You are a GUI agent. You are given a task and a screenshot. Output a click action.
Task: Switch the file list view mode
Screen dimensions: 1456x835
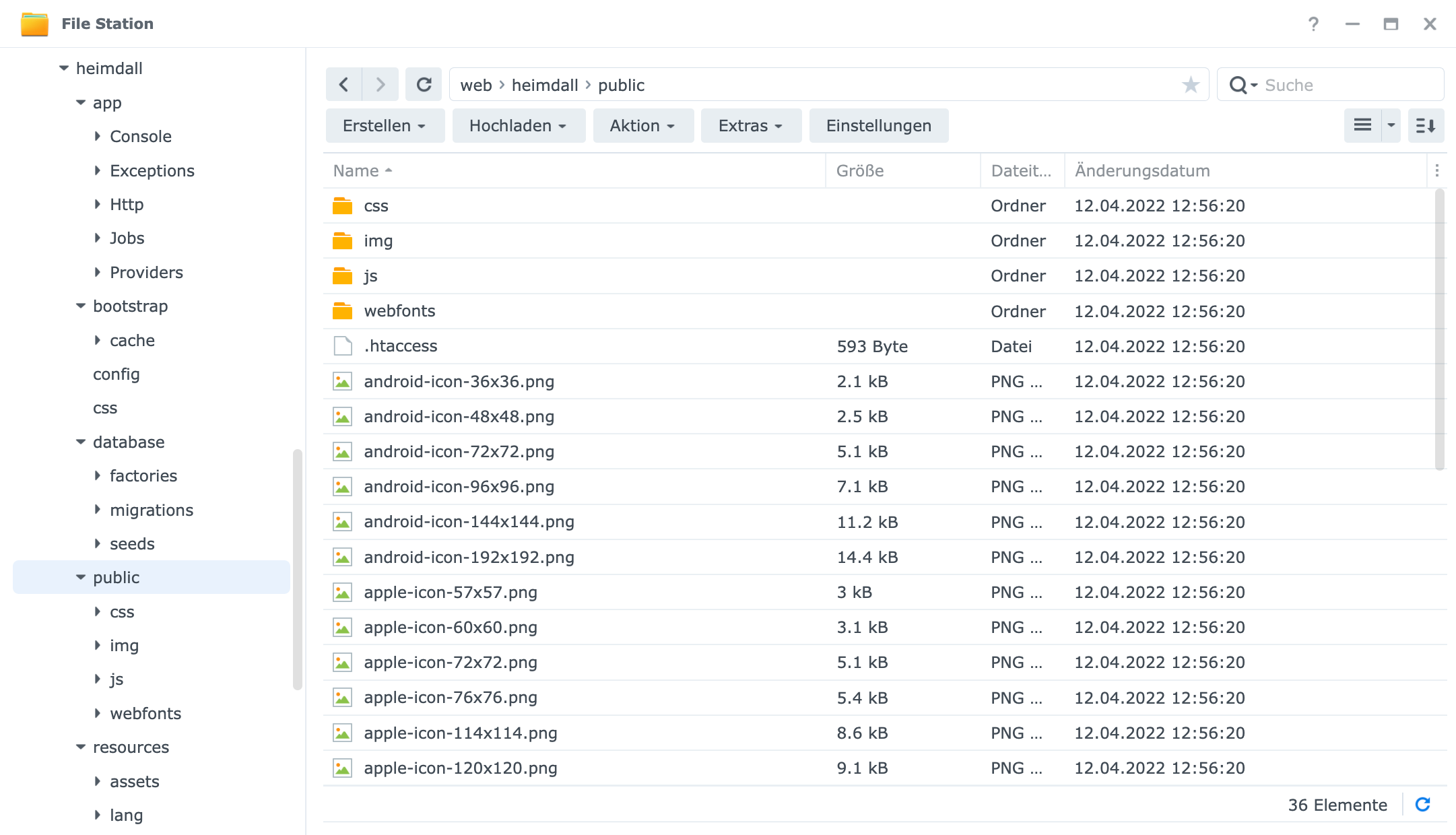pyautogui.click(x=1363, y=125)
